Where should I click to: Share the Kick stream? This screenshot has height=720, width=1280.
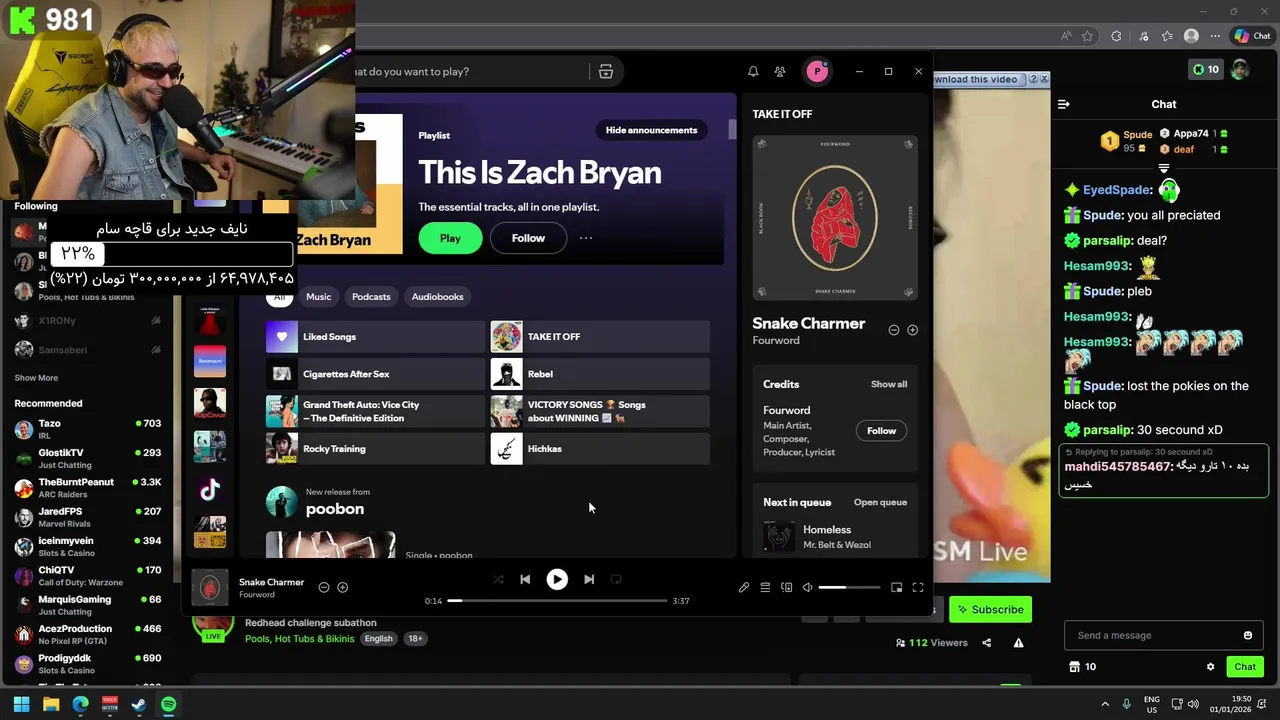click(987, 643)
